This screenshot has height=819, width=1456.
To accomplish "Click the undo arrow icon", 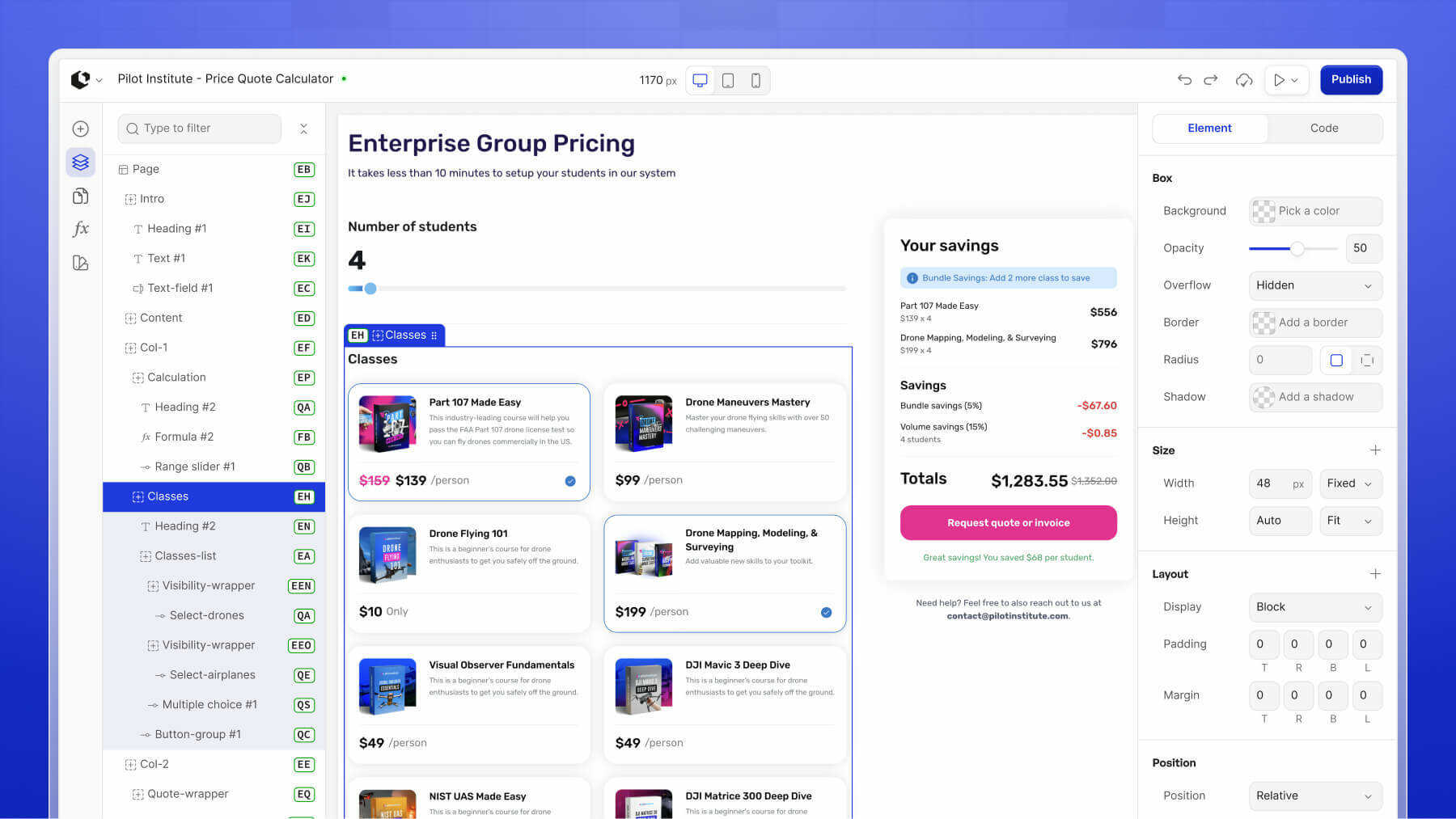I will 1184,79.
